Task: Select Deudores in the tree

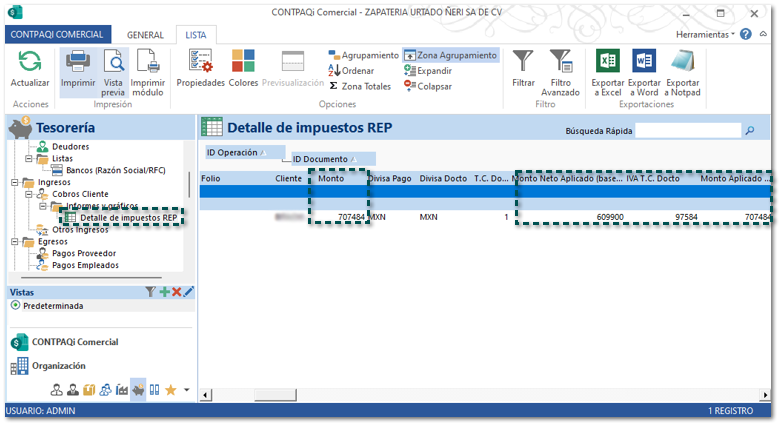Action: click(70, 146)
